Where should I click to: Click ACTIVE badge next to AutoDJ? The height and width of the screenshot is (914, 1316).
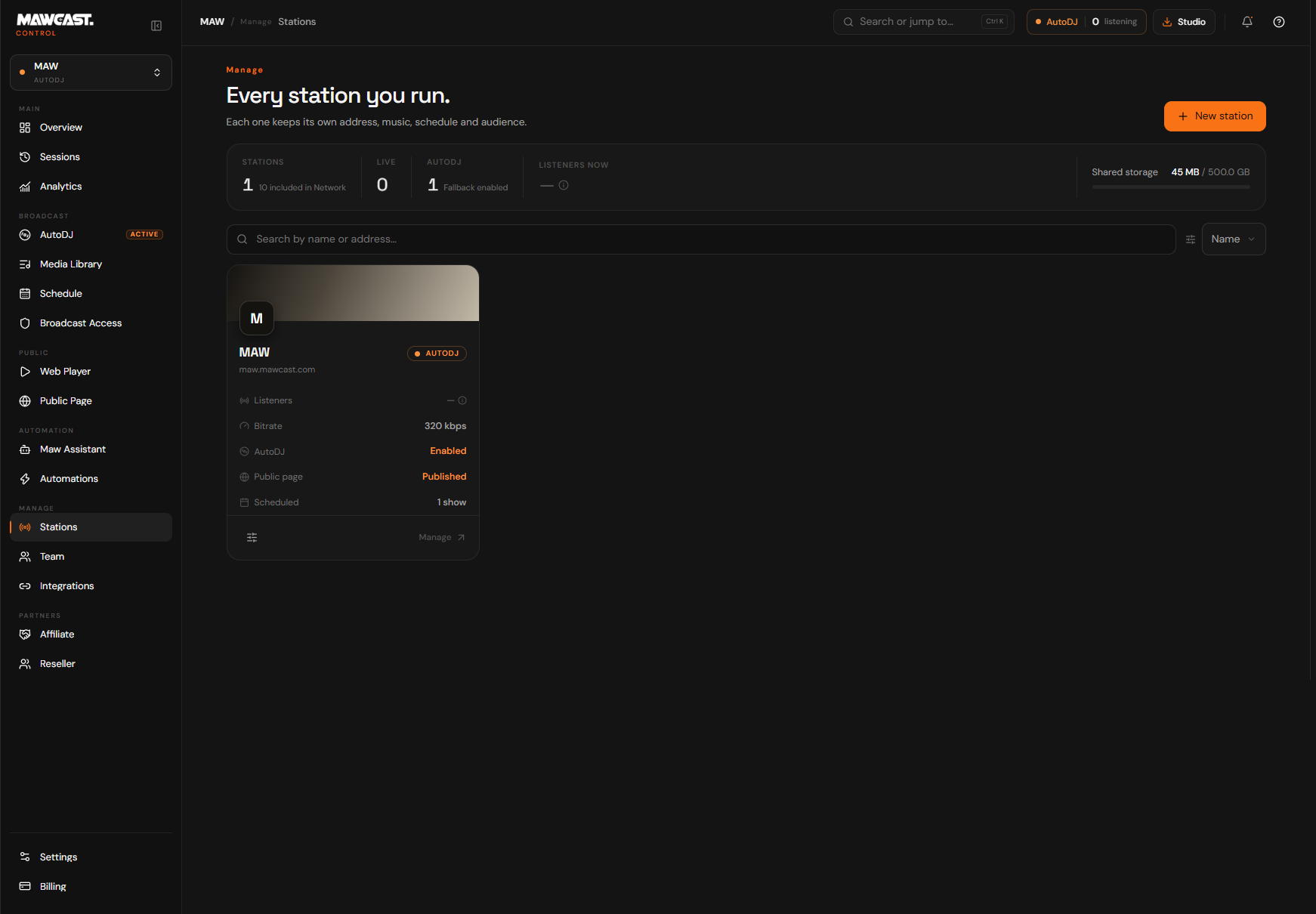144,235
